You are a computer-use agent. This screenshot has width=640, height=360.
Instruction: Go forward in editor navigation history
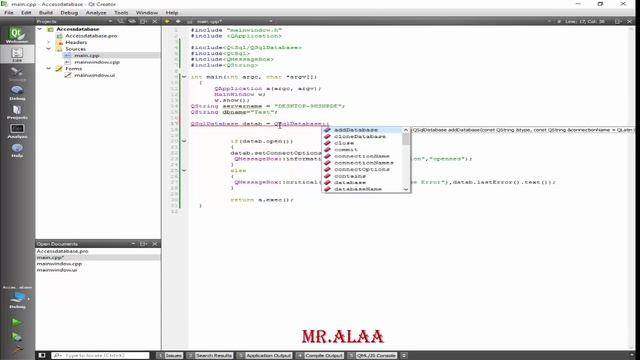(178, 21)
